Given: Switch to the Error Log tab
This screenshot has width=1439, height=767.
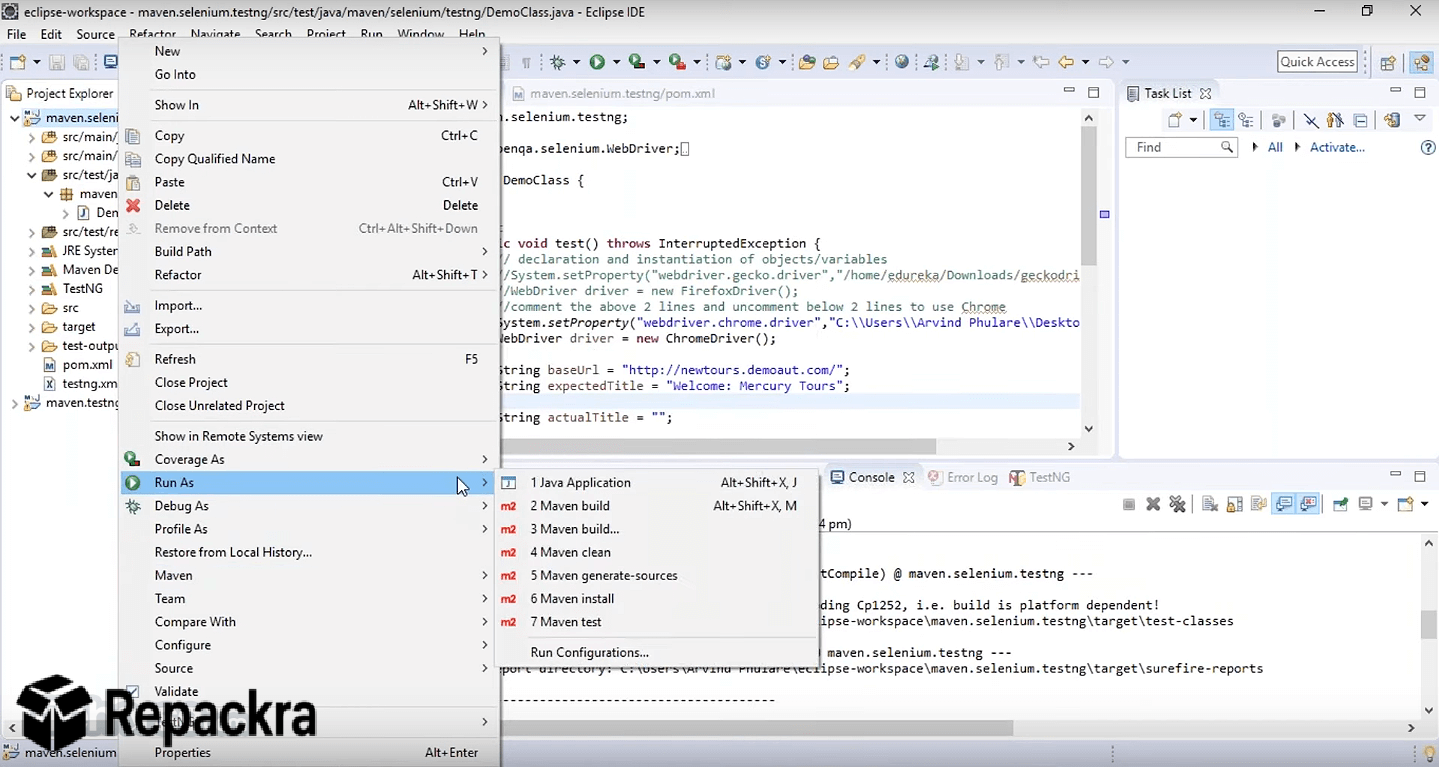Looking at the screenshot, I should 963,477.
